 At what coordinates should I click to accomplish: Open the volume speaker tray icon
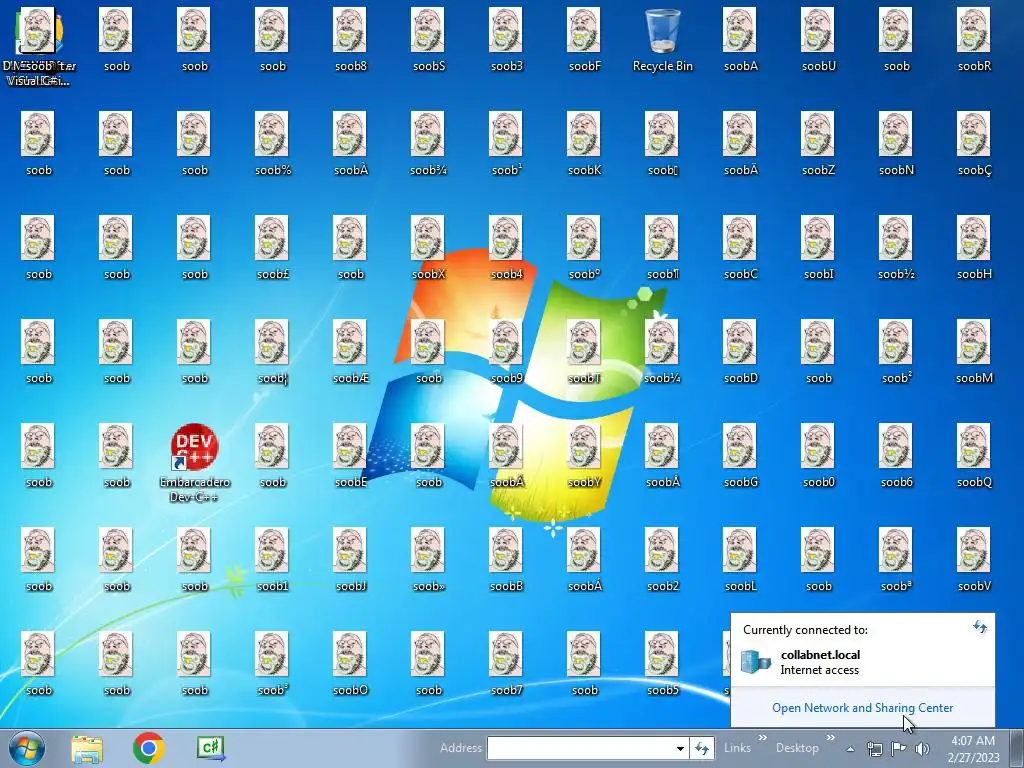pos(922,749)
